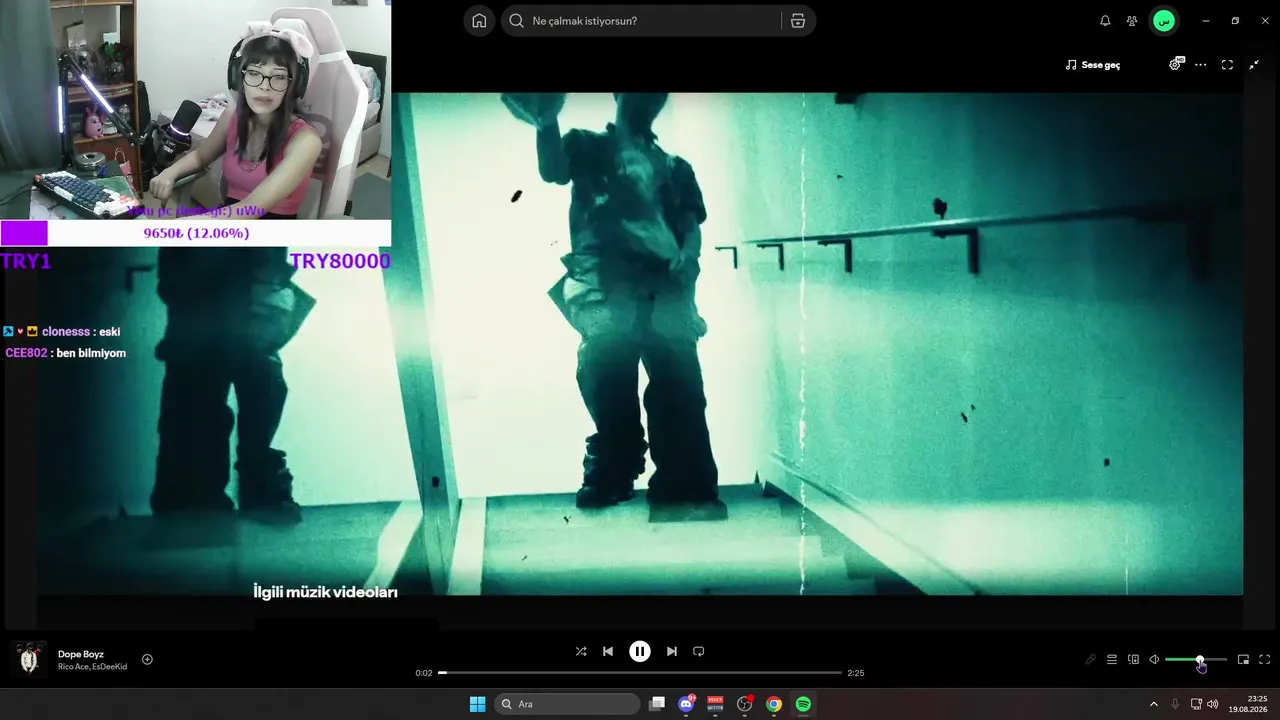1280x720 pixels.
Task: Open the 'Rico Ace, EsDeeKid' artist link
Action: tap(93, 667)
